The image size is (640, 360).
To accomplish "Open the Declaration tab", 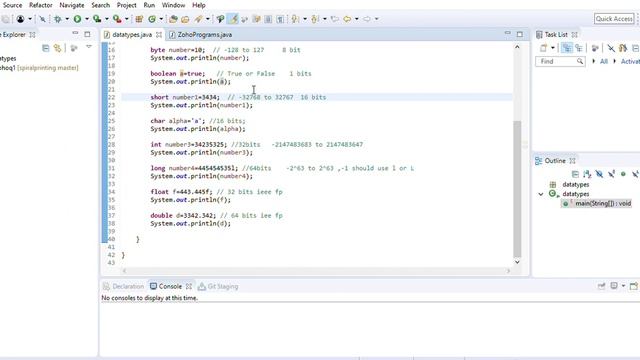I will [x=124, y=287].
